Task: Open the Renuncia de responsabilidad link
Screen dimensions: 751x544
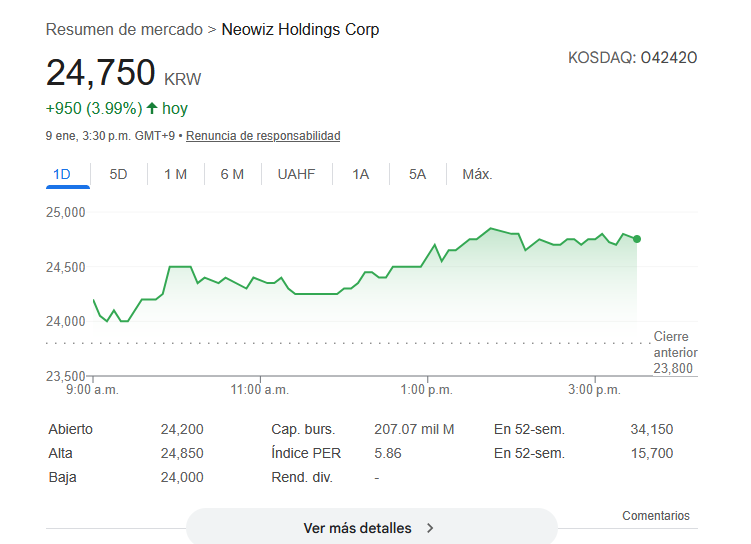Action: [x=263, y=136]
